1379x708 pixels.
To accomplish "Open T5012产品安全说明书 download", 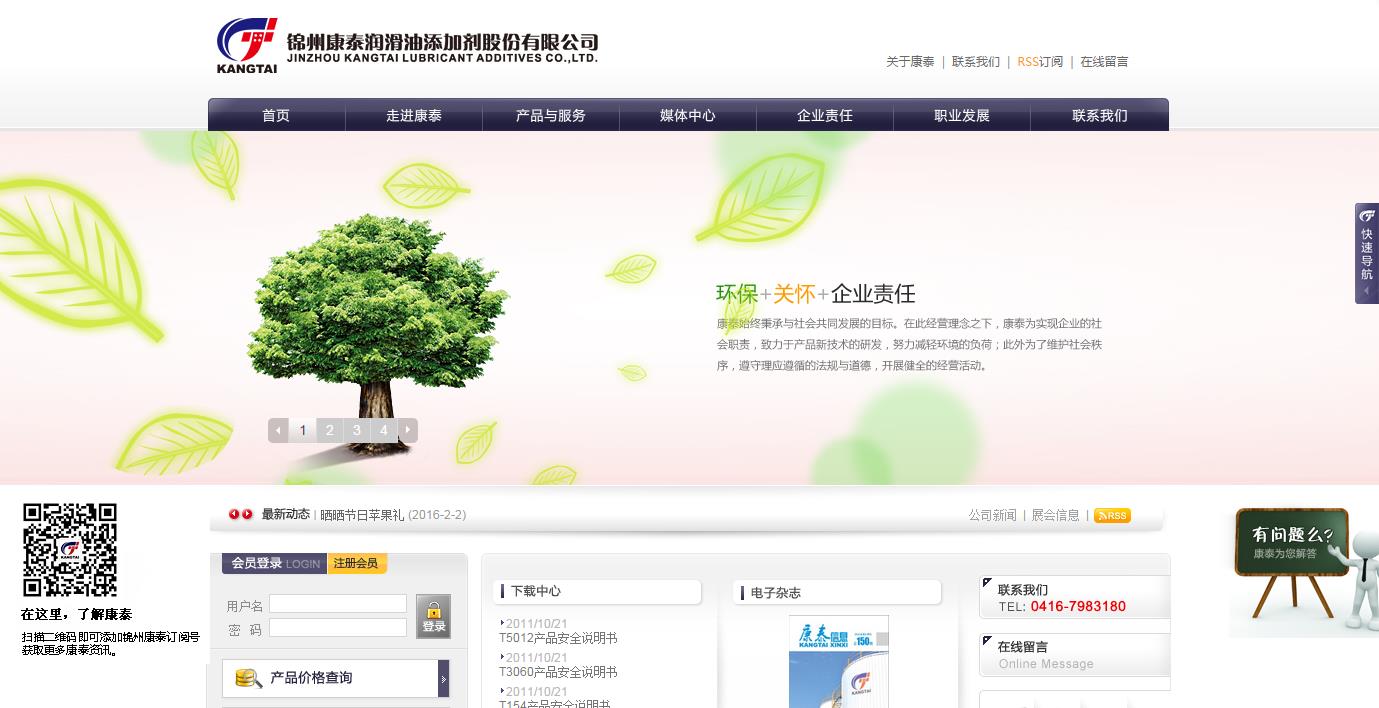I will tap(558, 638).
